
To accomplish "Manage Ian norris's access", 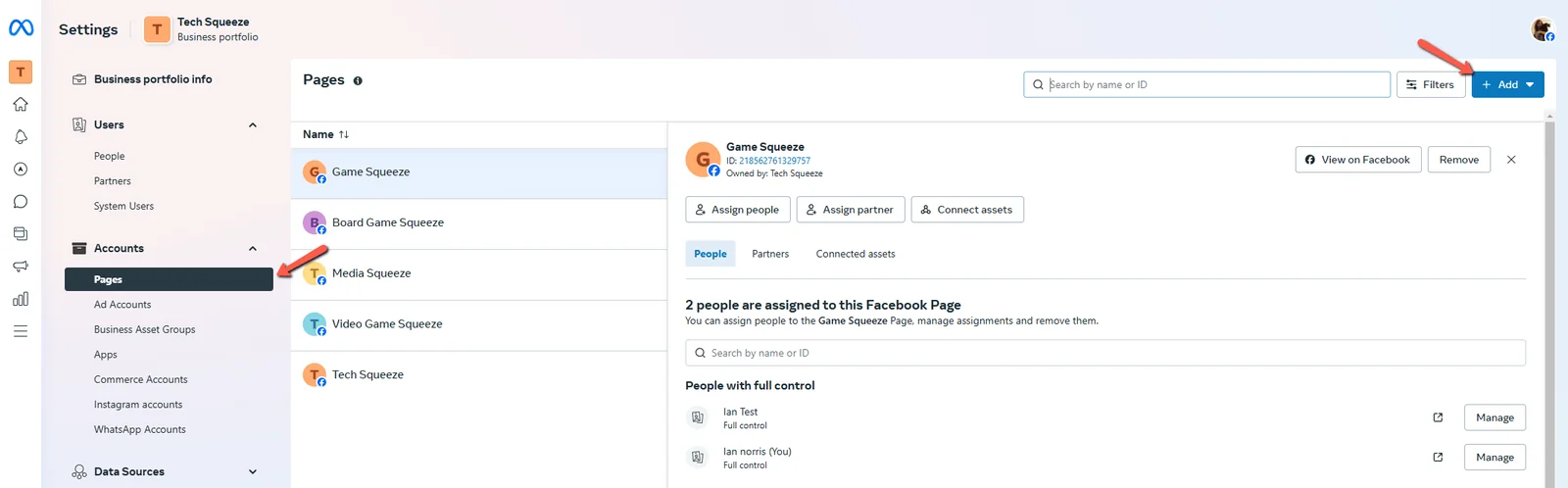I will [x=1494, y=458].
